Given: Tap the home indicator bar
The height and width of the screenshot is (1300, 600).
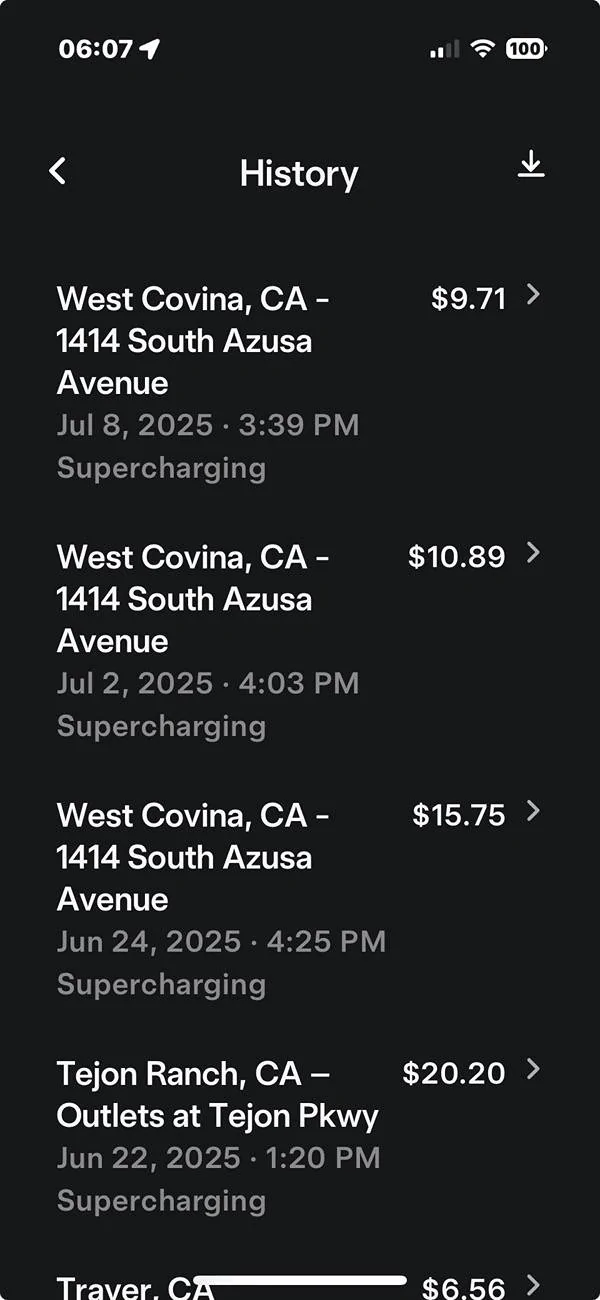Looking at the screenshot, I should point(300,1280).
